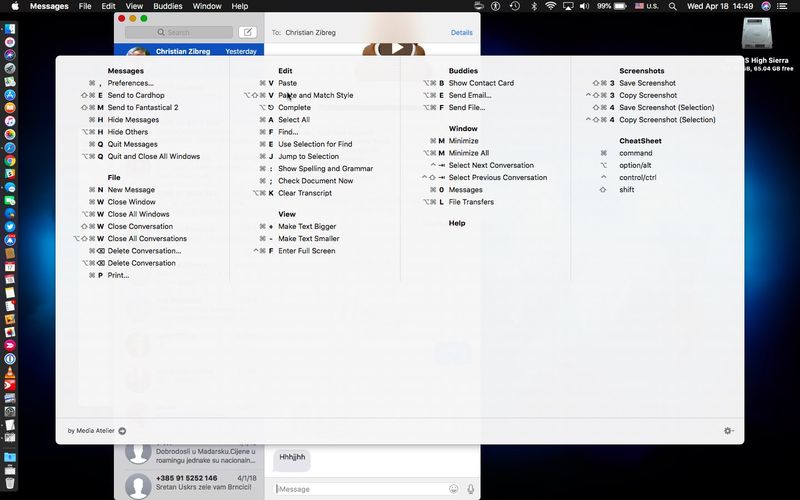Click Send Email... shortcut entry
Screen dimensions: 800x500
pos(470,95)
